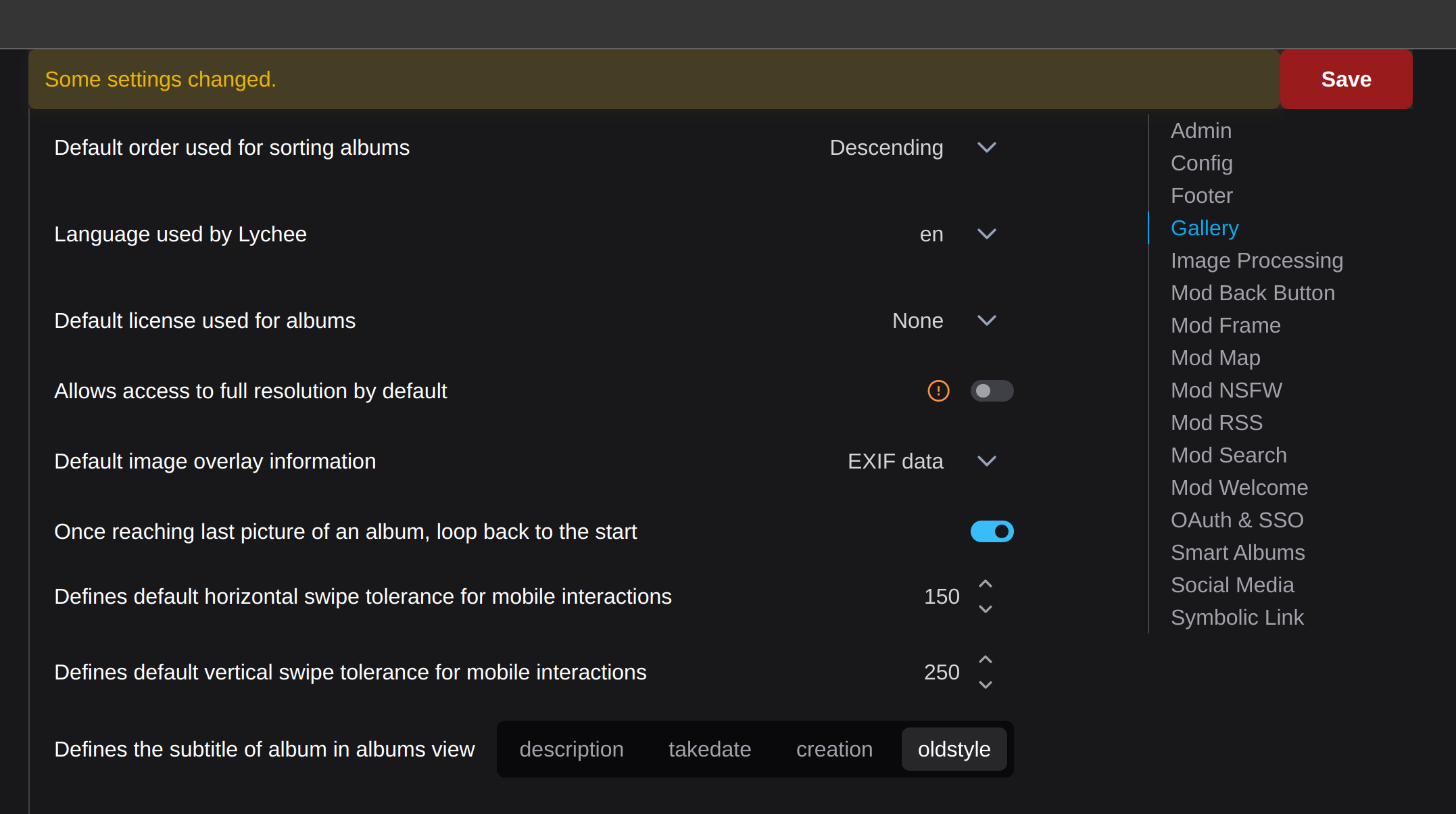Toggle loop back to start setting
The height and width of the screenshot is (814, 1456).
click(993, 531)
